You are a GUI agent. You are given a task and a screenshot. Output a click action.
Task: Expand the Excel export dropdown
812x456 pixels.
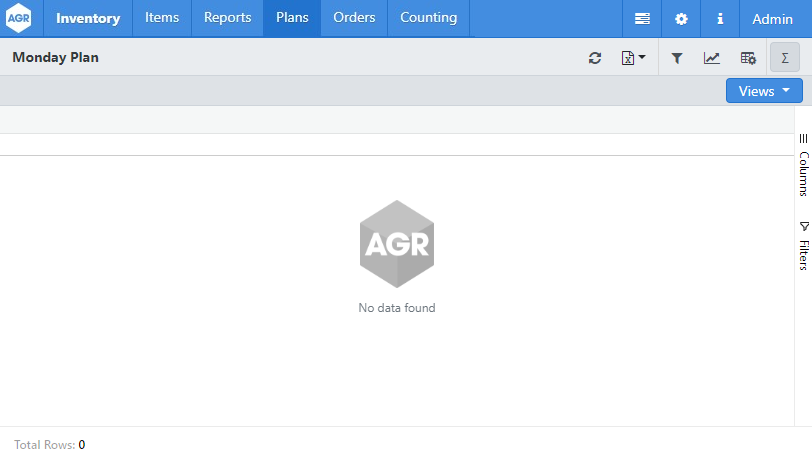point(634,58)
